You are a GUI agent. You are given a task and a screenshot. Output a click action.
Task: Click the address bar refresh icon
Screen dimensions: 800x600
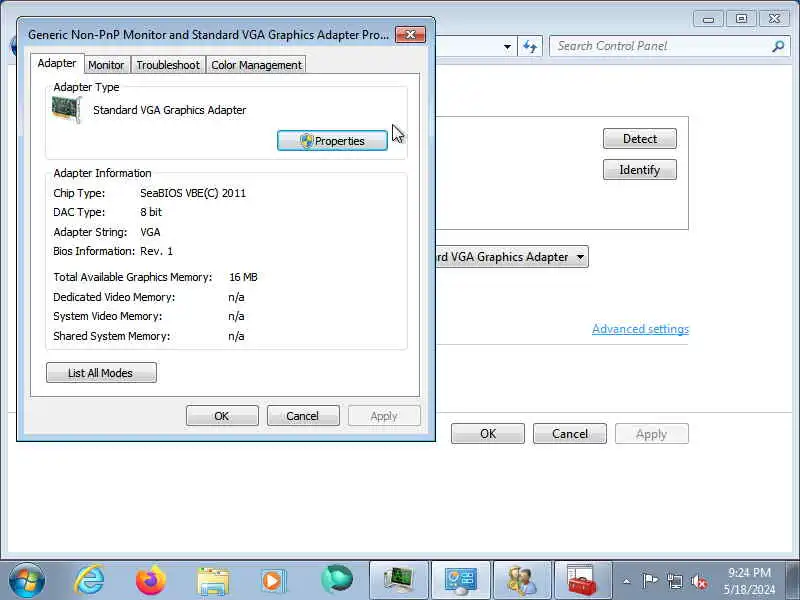[530, 46]
